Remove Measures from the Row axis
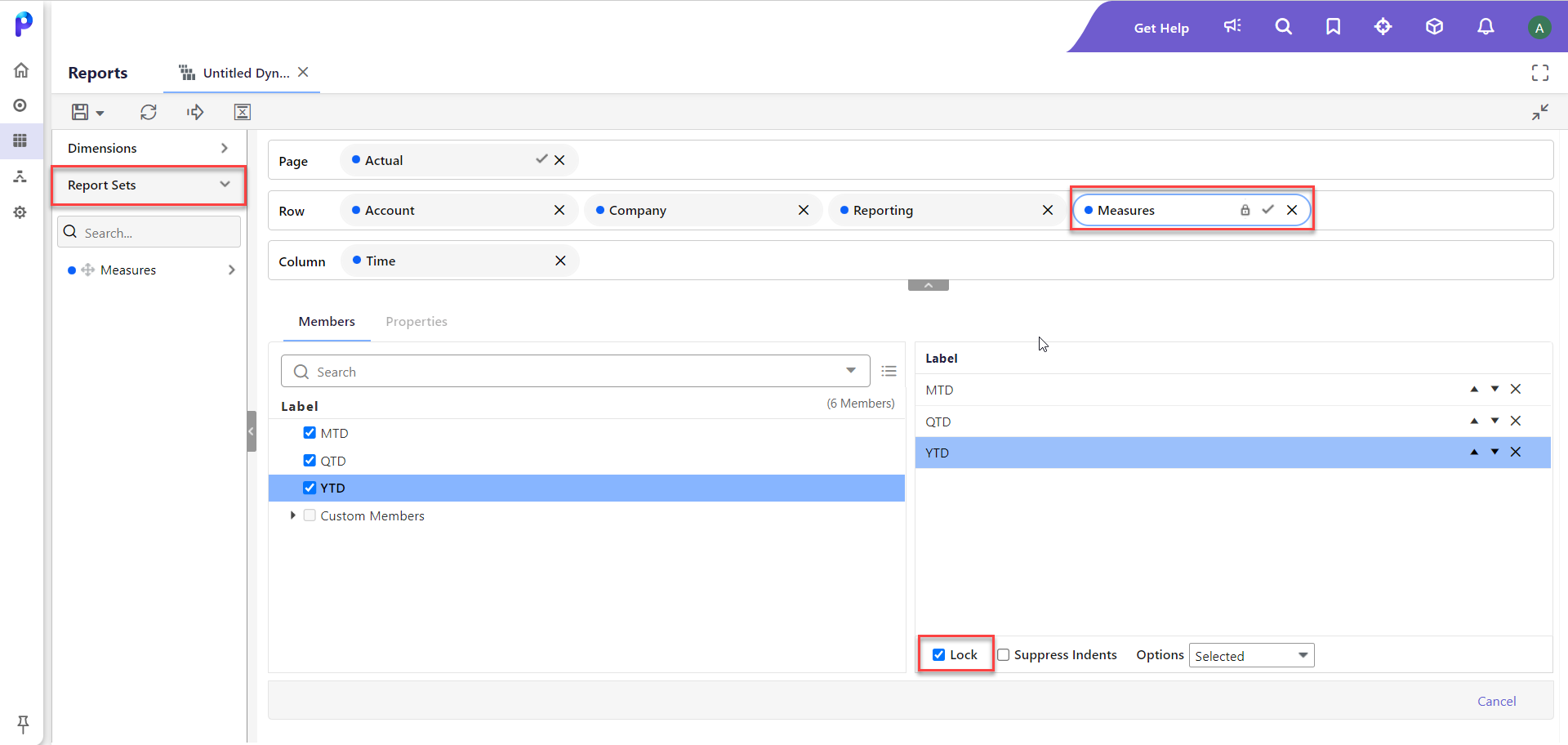This screenshot has height=745, width=1568. point(1292,210)
